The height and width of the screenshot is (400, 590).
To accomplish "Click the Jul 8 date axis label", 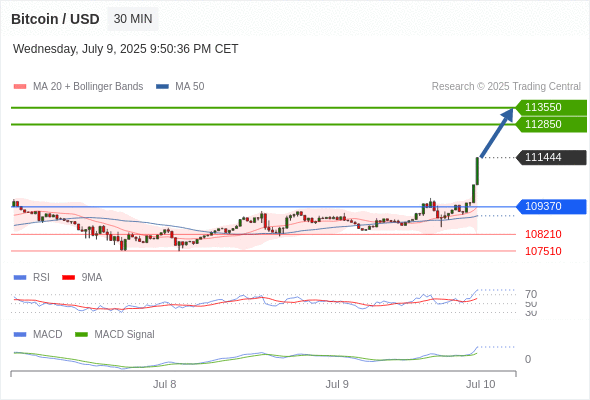I will (x=164, y=384).
